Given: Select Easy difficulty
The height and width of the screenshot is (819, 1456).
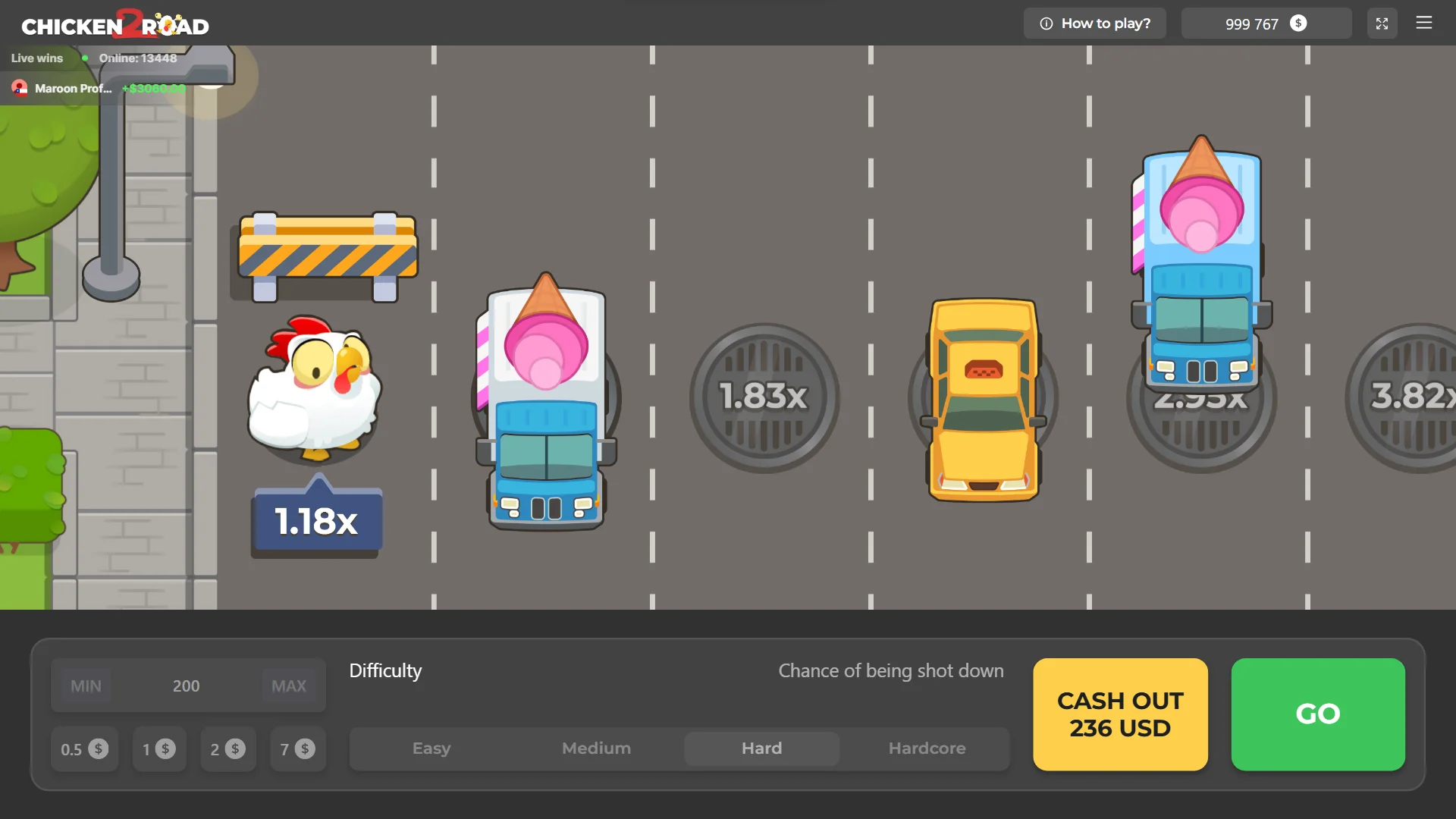Looking at the screenshot, I should click(431, 748).
